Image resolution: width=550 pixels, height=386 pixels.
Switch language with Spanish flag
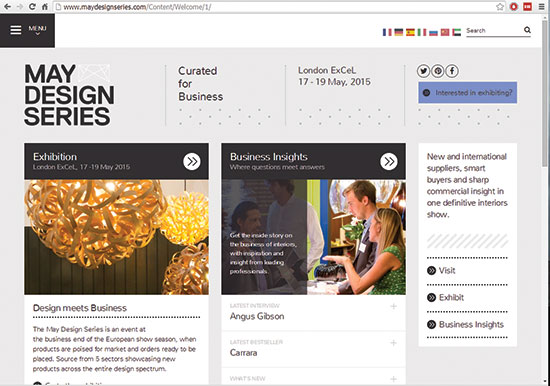410,32
